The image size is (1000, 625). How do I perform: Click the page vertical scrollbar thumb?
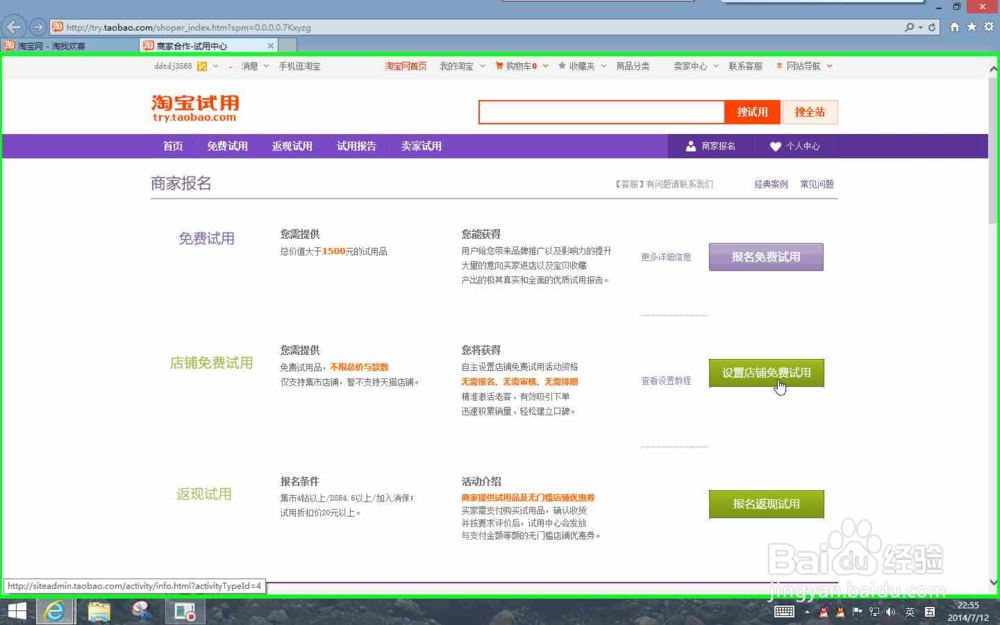coord(993,150)
